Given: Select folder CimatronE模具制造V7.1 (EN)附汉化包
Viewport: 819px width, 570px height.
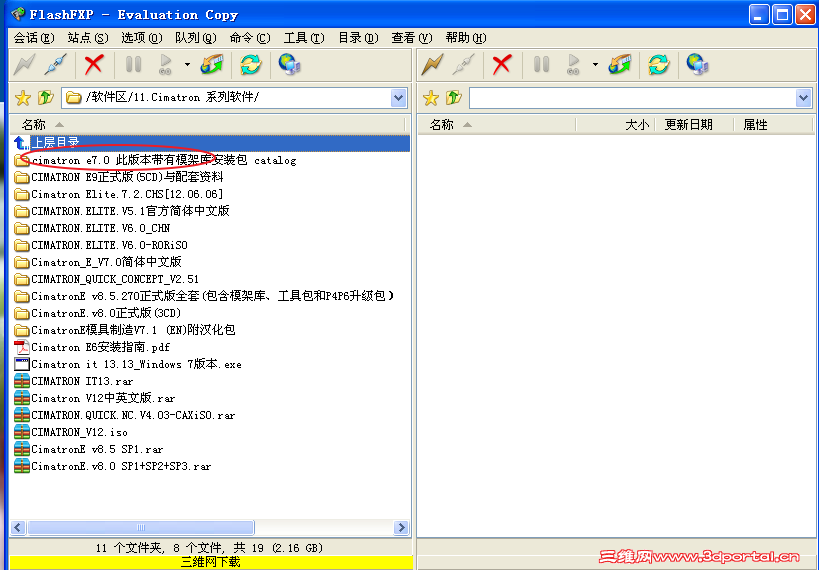Looking at the screenshot, I should tap(125, 330).
